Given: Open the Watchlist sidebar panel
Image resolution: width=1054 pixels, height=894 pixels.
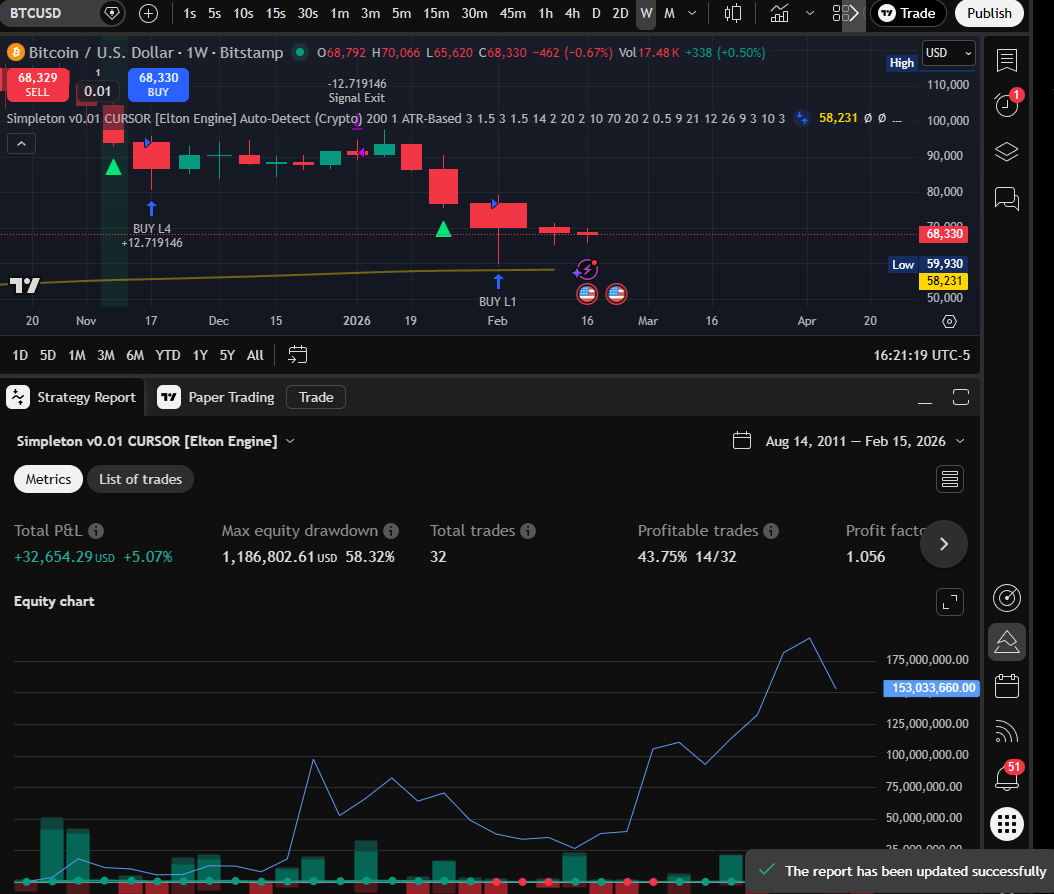Looking at the screenshot, I should [x=1007, y=61].
